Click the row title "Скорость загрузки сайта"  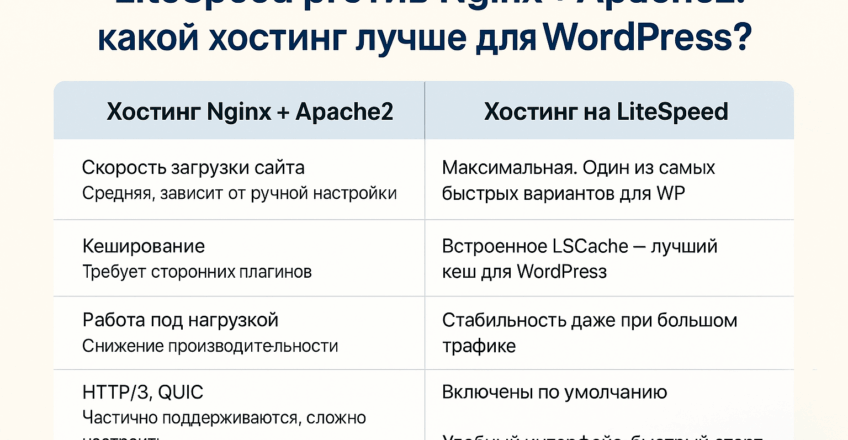click(193, 168)
